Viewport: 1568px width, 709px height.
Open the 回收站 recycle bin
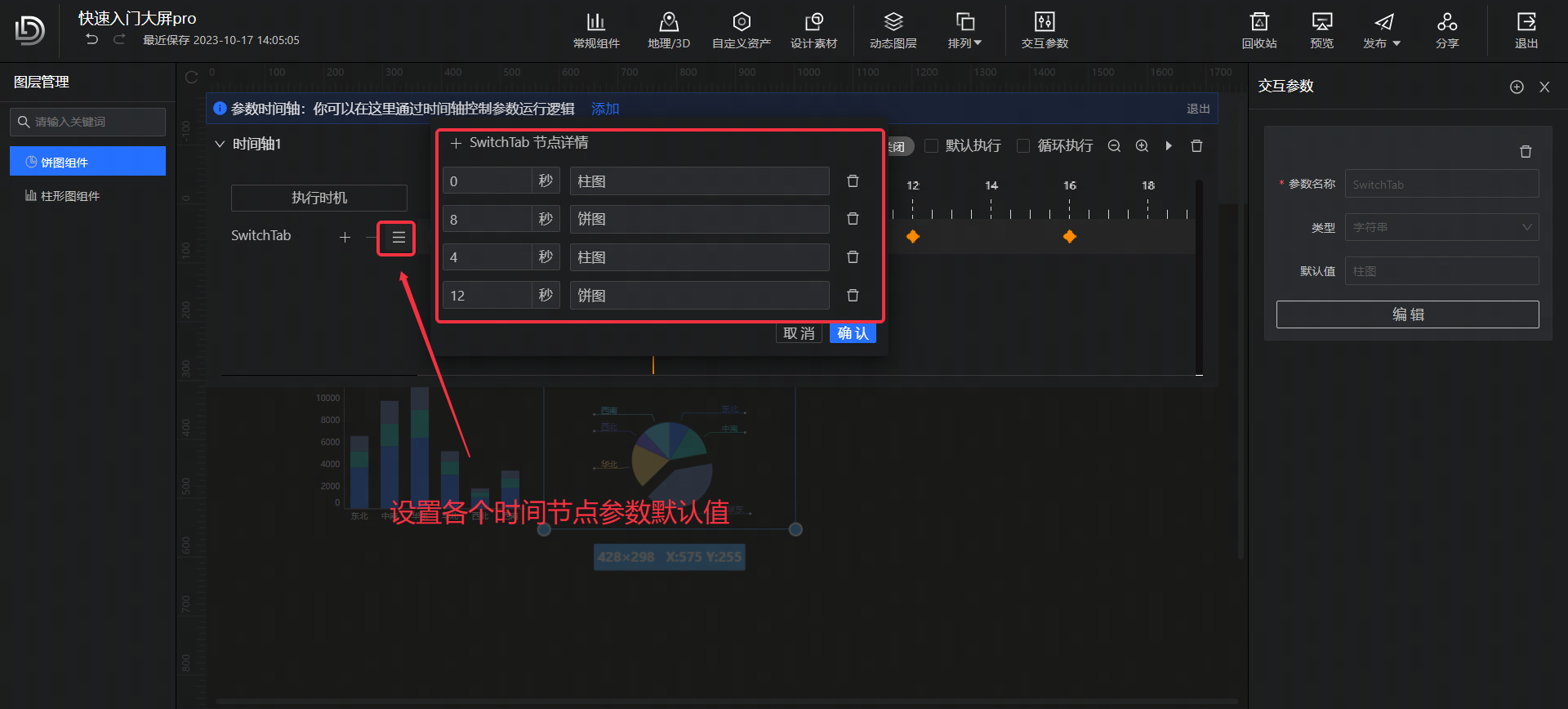click(x=1258, y=30)
